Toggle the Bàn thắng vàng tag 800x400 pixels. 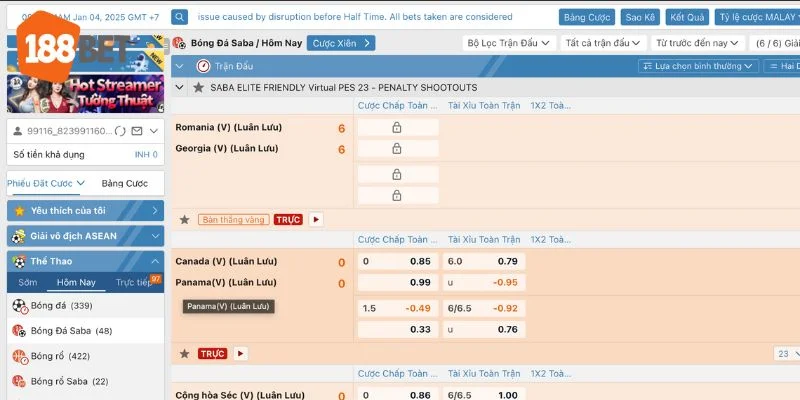pos(233,219)
